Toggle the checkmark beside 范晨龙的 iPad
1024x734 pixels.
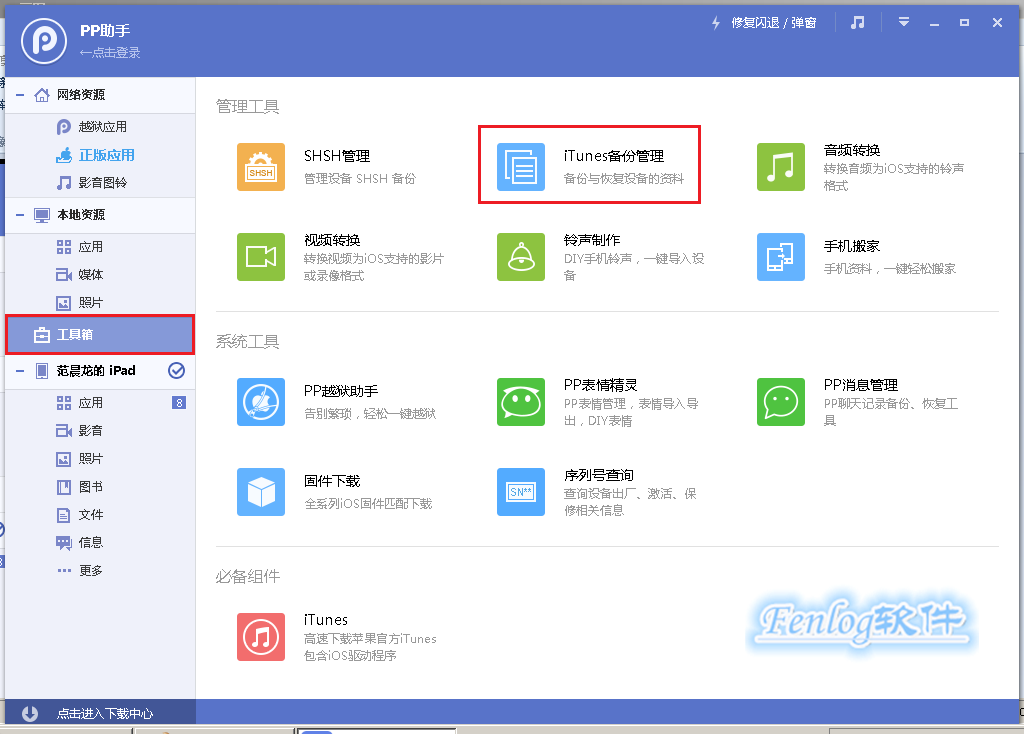tap(176, 371)
